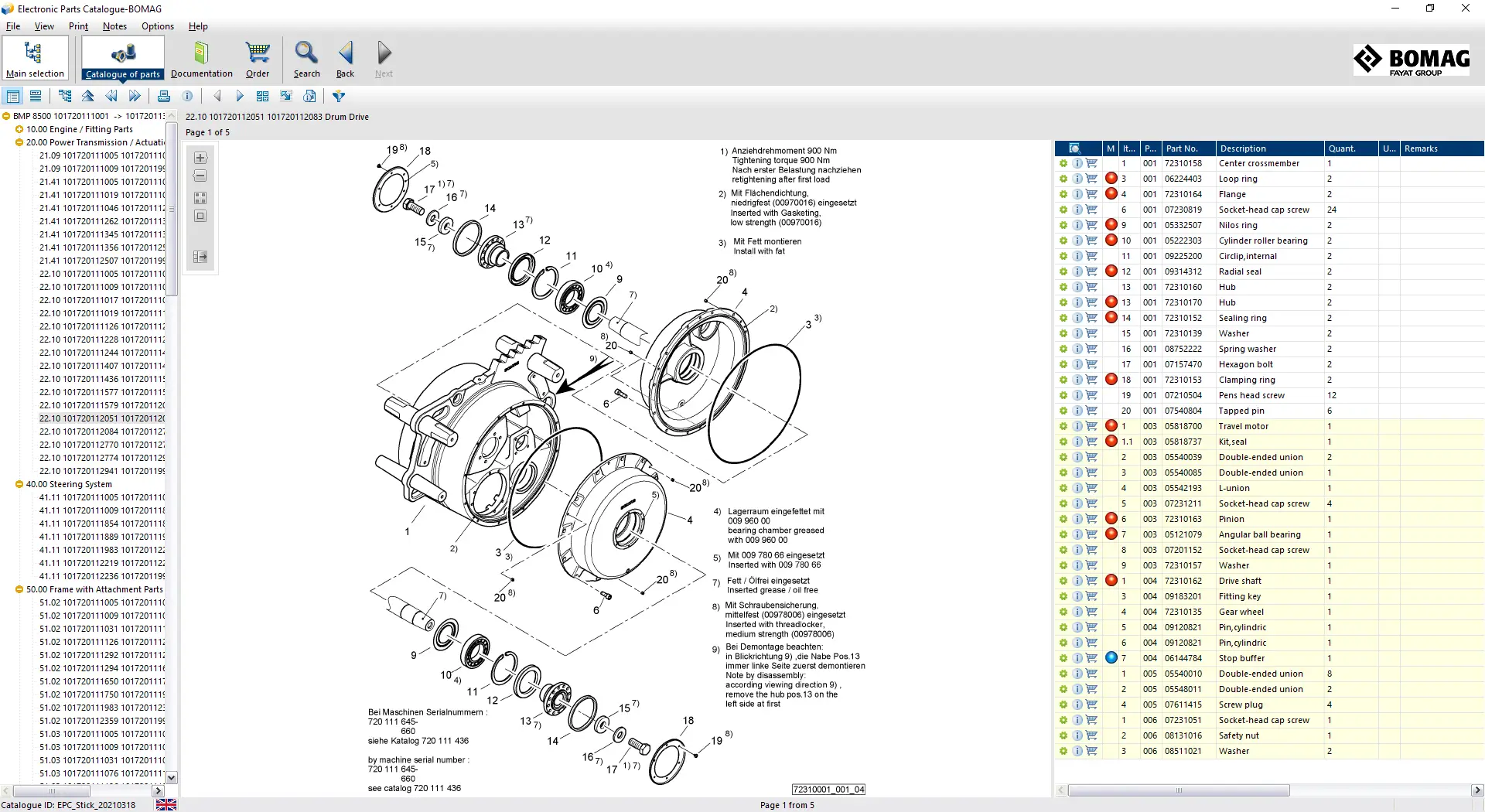Screen dimensions: 1485x812
Task: Click the filter funnel icon
Action: pyautogui.click(x=339, y=96)
